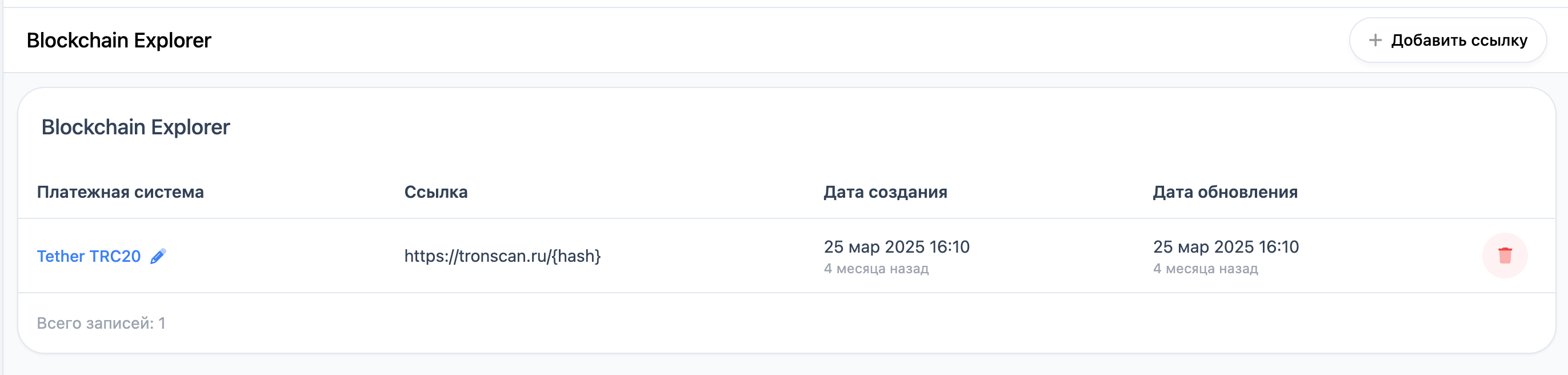Click the Ссылка column header
The image size is (1568, 375).
436,193
